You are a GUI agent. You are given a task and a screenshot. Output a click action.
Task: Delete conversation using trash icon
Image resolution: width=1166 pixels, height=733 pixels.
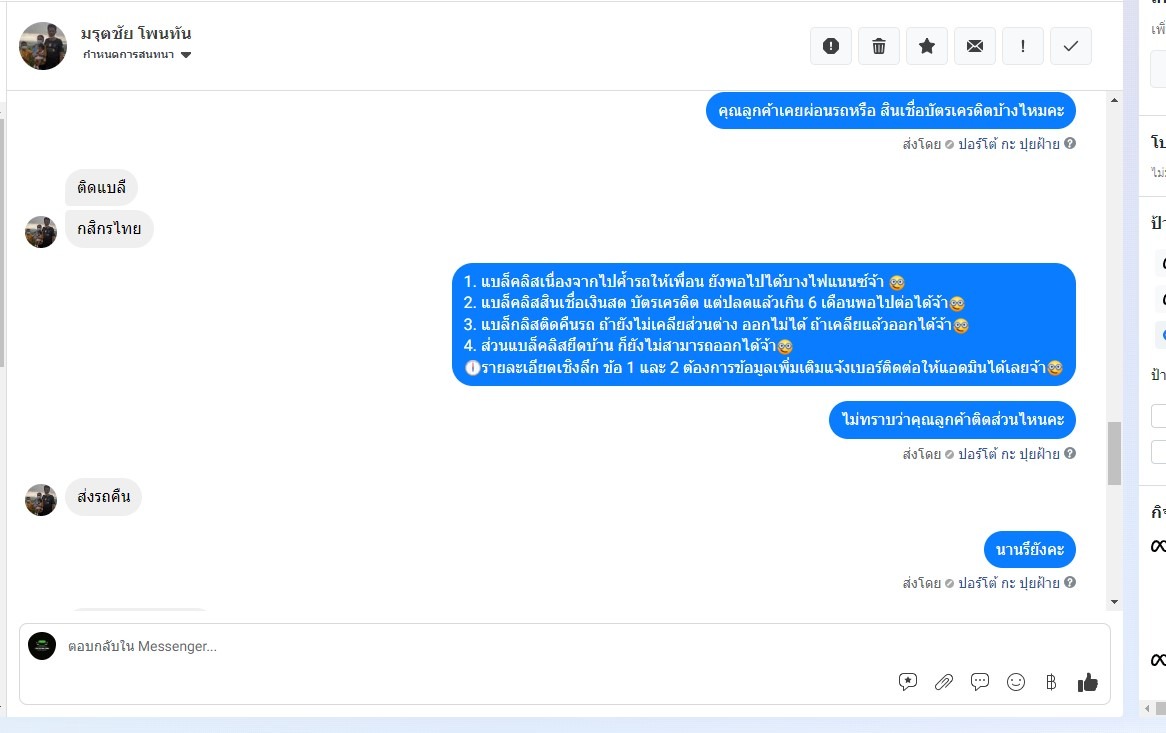point(879,46)
